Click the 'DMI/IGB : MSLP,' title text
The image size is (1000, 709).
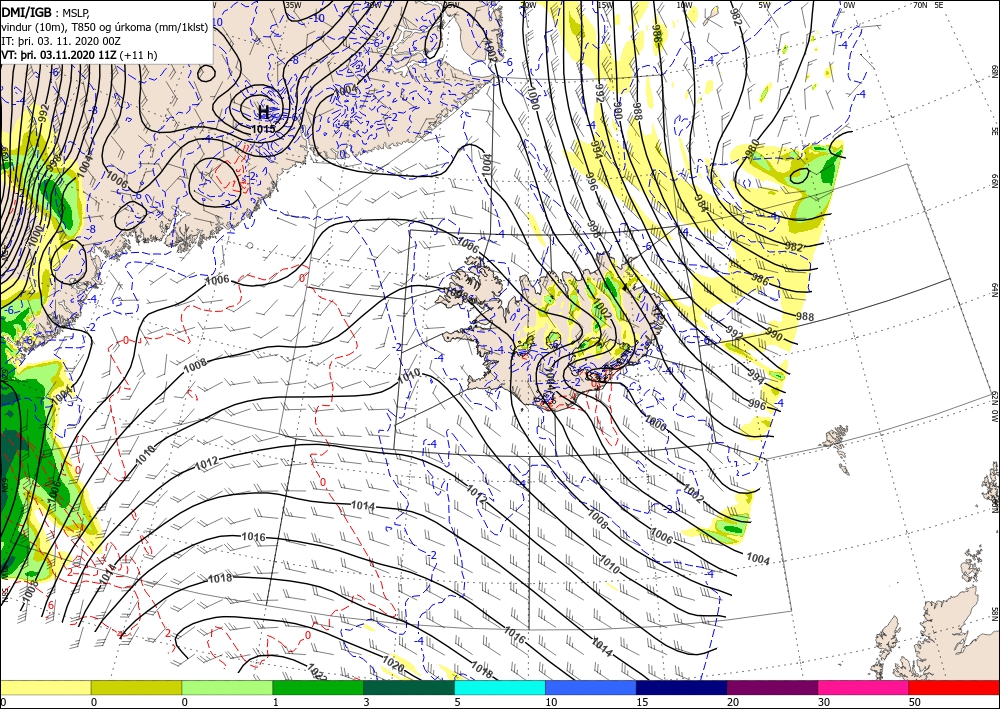pyautogui.click(x=45, y=11)
